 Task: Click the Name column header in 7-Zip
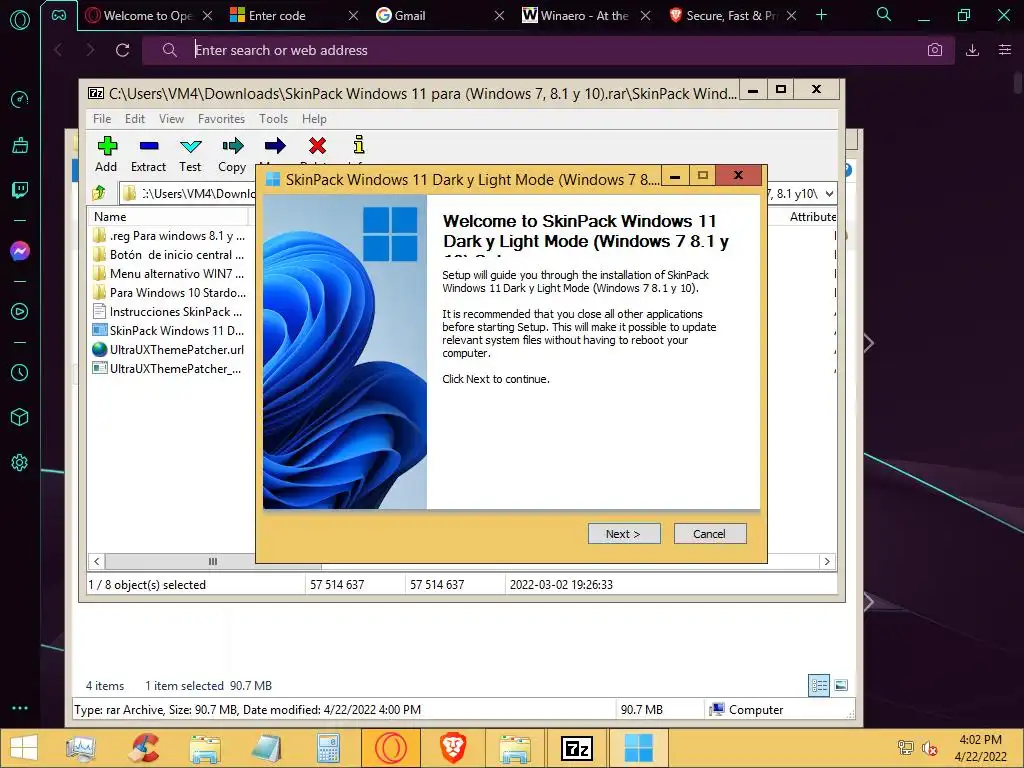pos(168,217)
